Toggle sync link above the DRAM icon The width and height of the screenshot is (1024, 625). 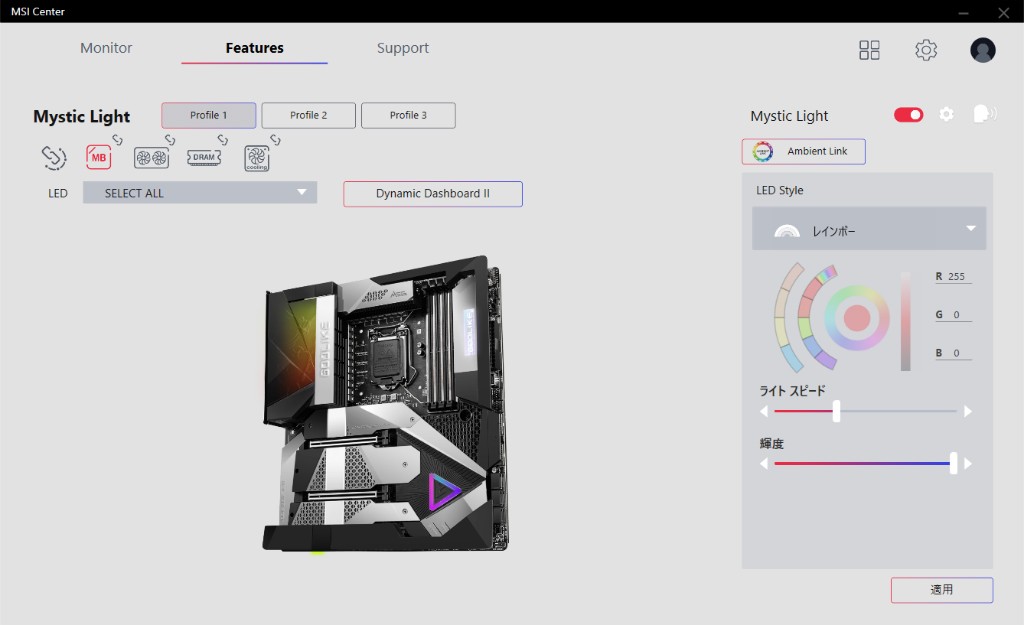point(223,140)
